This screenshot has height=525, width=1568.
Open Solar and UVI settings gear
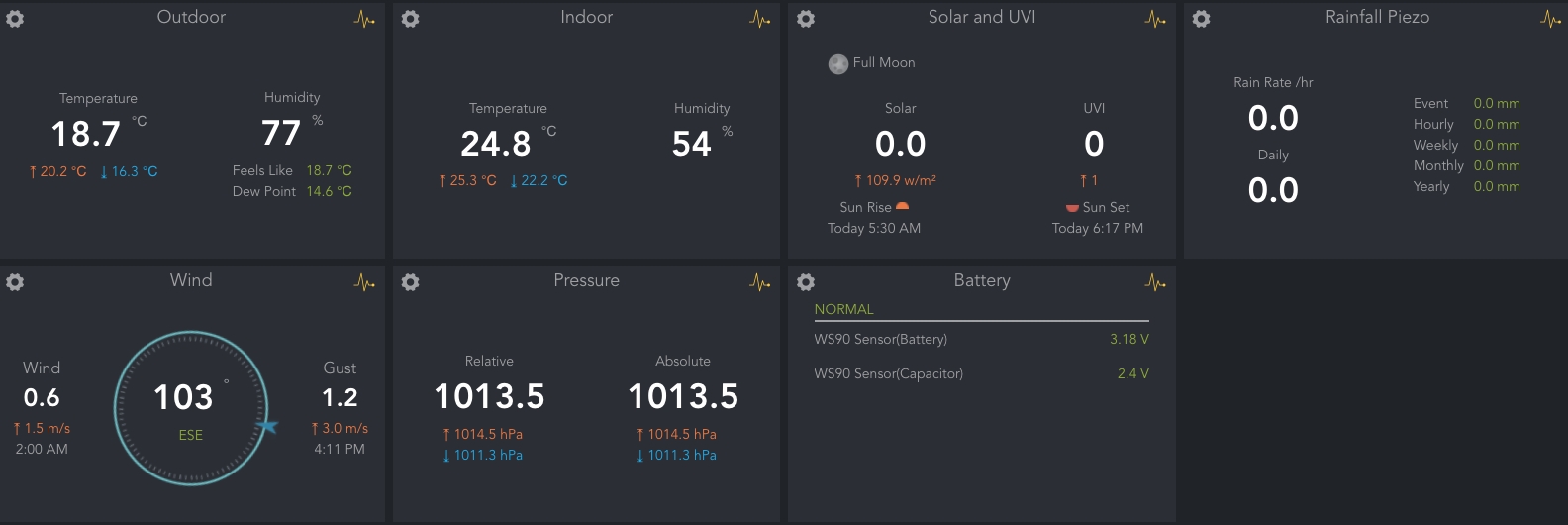click(x=806, y=19)
